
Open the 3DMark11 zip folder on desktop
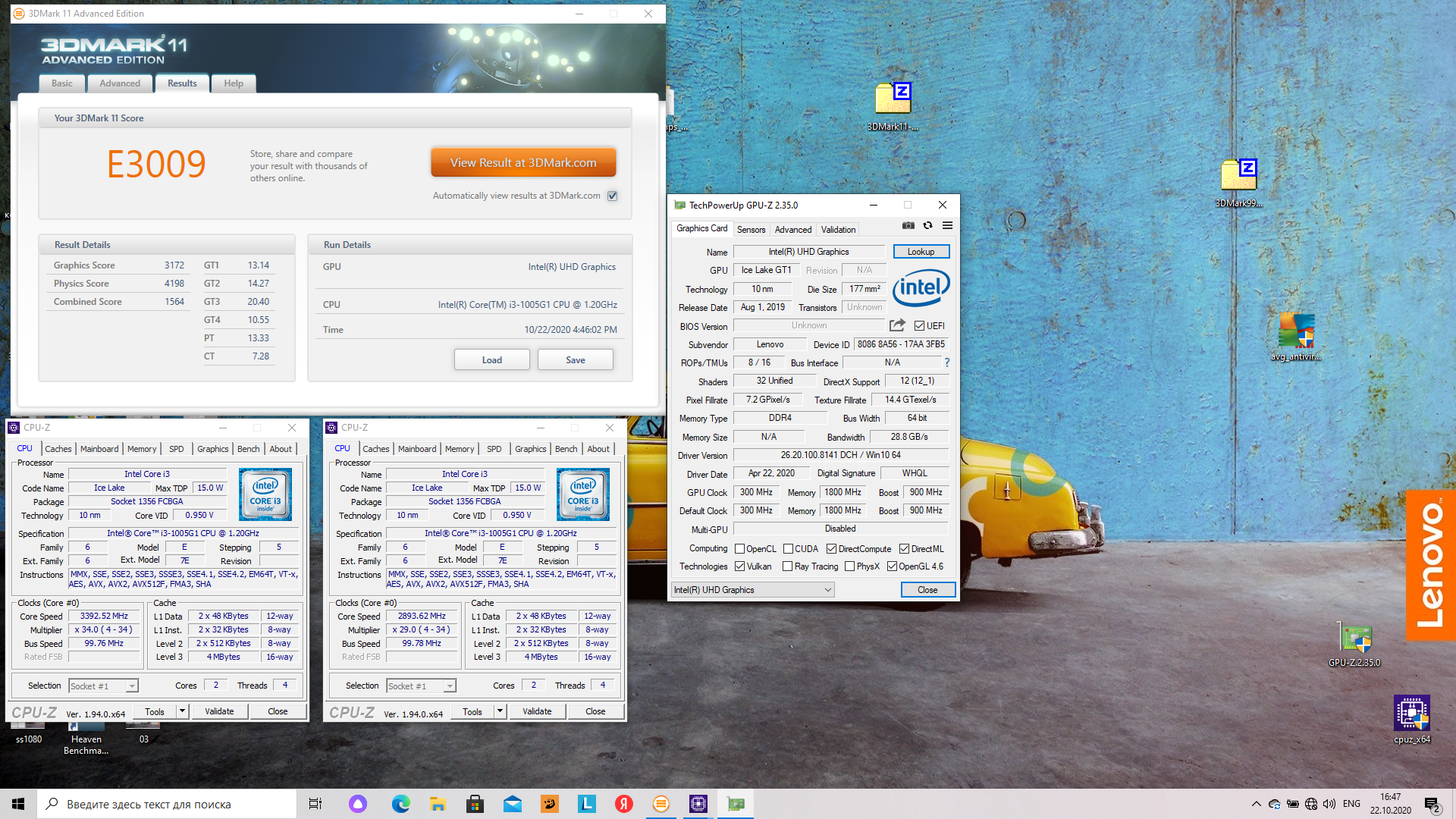click(x=893, y=105)
